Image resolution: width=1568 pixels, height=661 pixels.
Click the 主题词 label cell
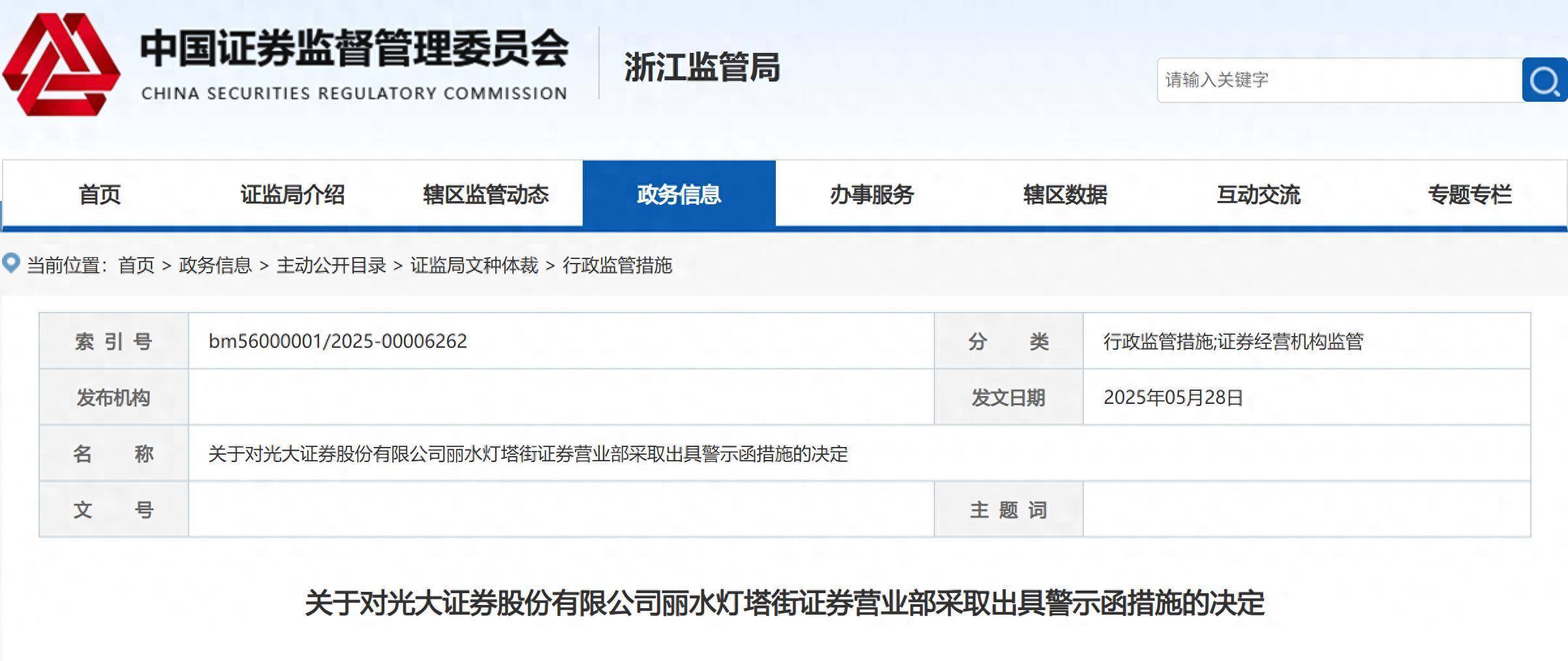tap(1009, 510)
